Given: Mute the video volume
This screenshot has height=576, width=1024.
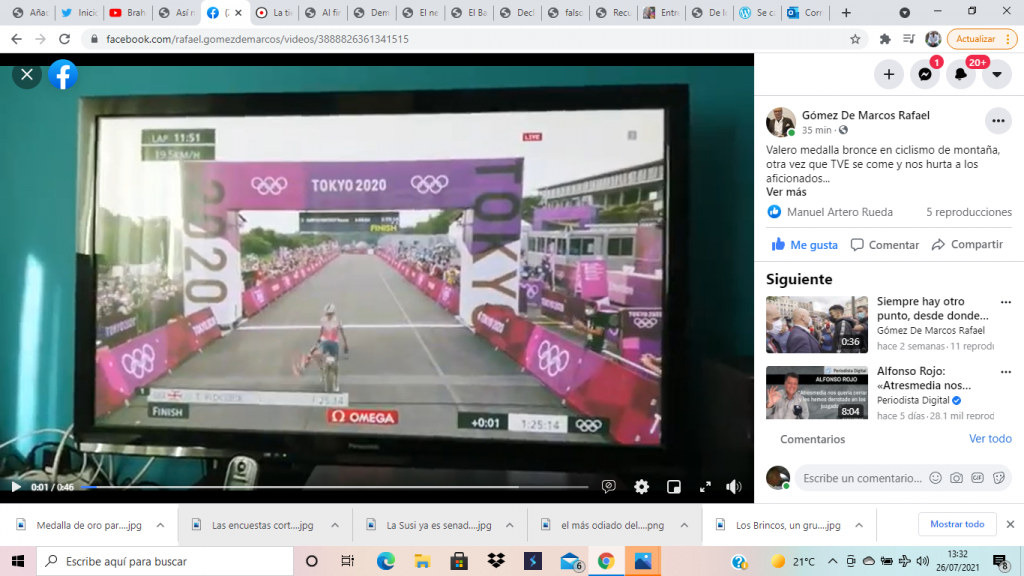Looking at the screenshot, I should pos(734,487).
